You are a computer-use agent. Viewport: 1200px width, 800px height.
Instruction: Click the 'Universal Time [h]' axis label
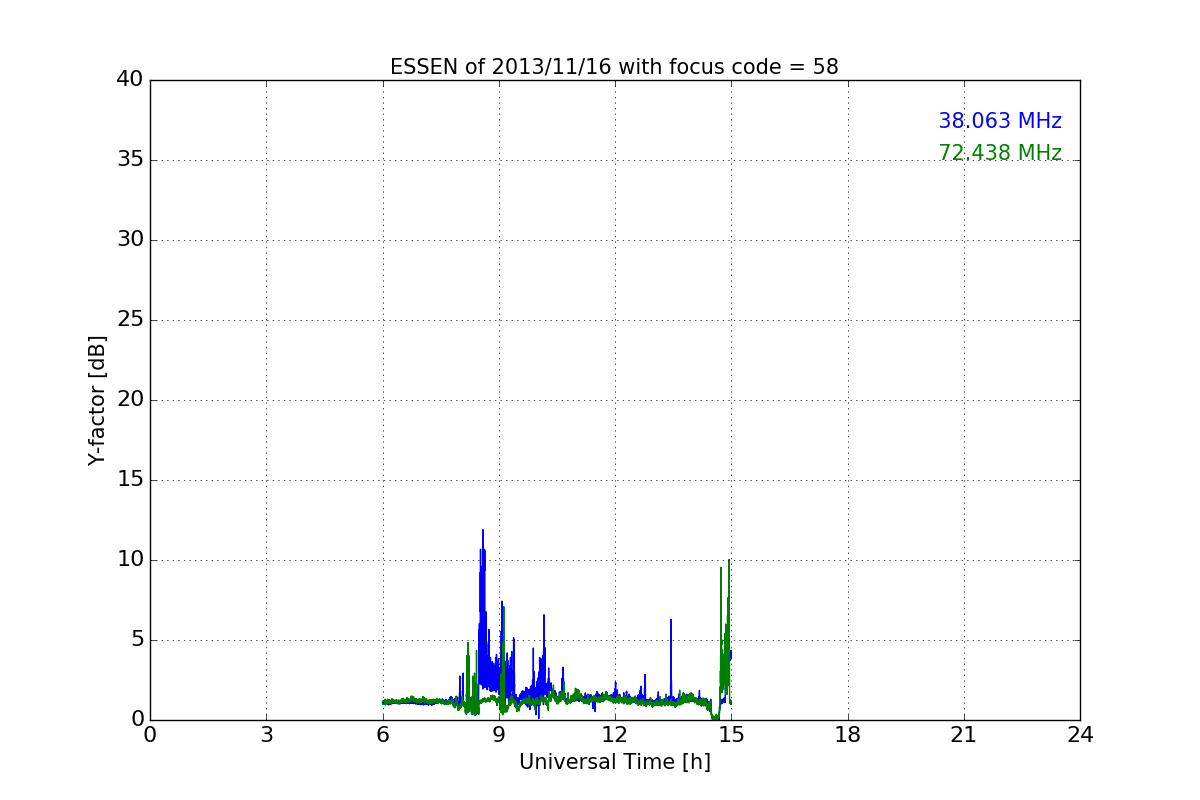(x=615, y=762)
